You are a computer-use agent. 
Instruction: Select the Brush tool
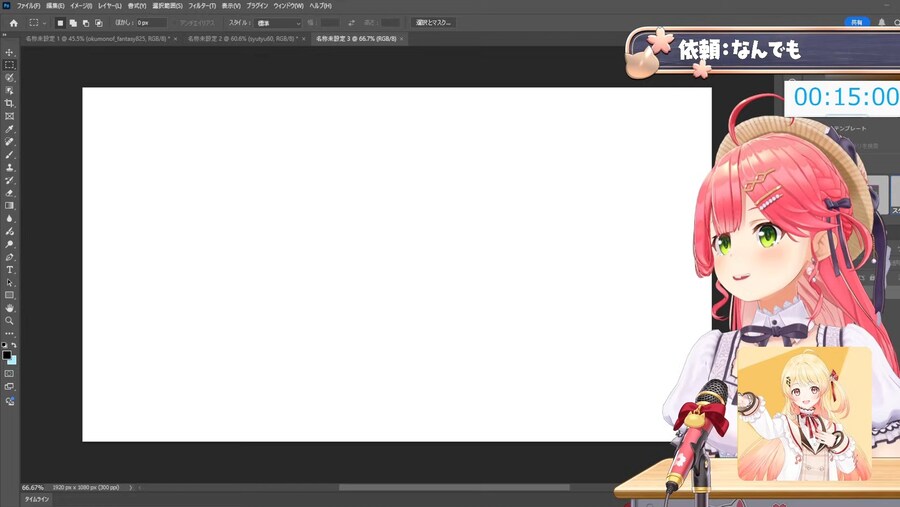point(9,154)
